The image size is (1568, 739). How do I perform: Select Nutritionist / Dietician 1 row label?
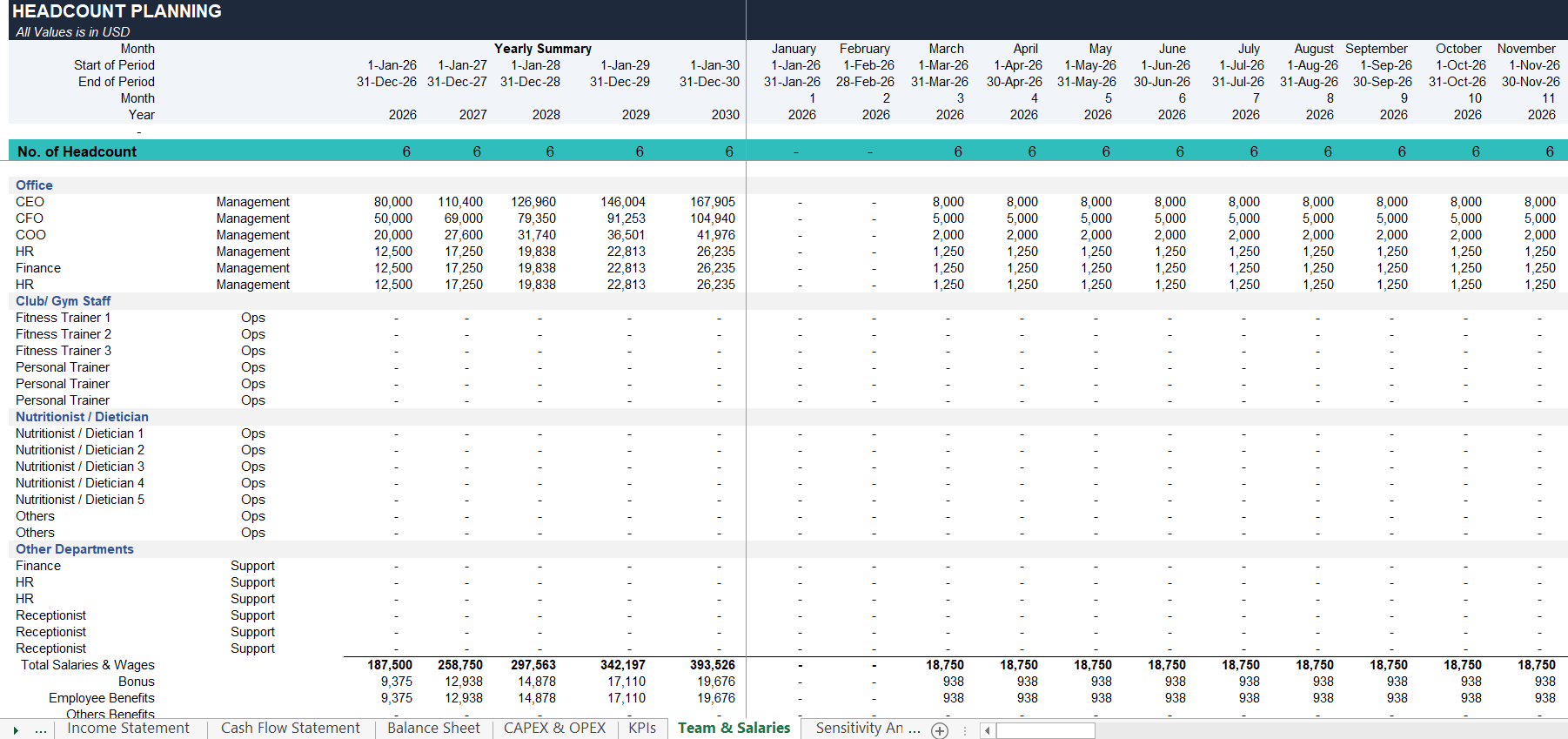(80, 433)
